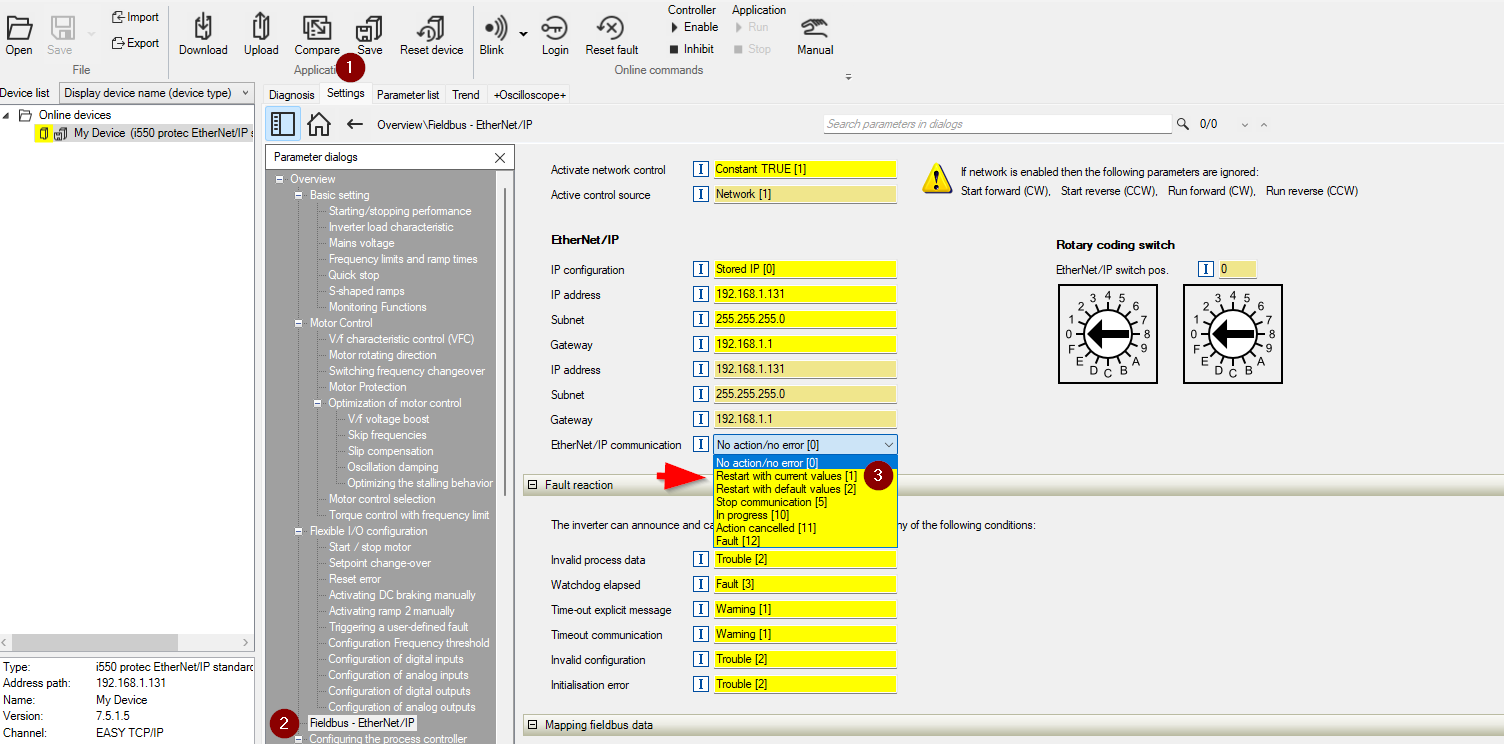Collapse the Mapping fieldbus data section
Viewport: 1504px width, 744px height.
533,725
